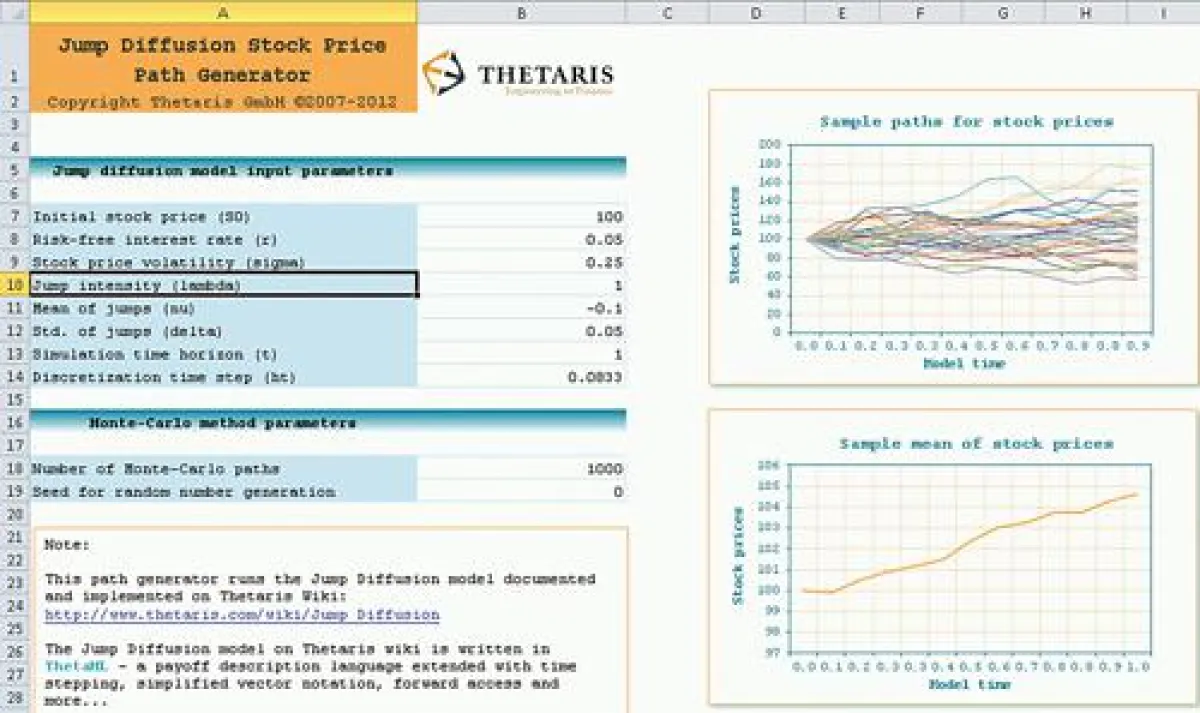Click the 'Seed for random number generation' label
This screenshot has height=713, width=1200.
click(184, 492)
